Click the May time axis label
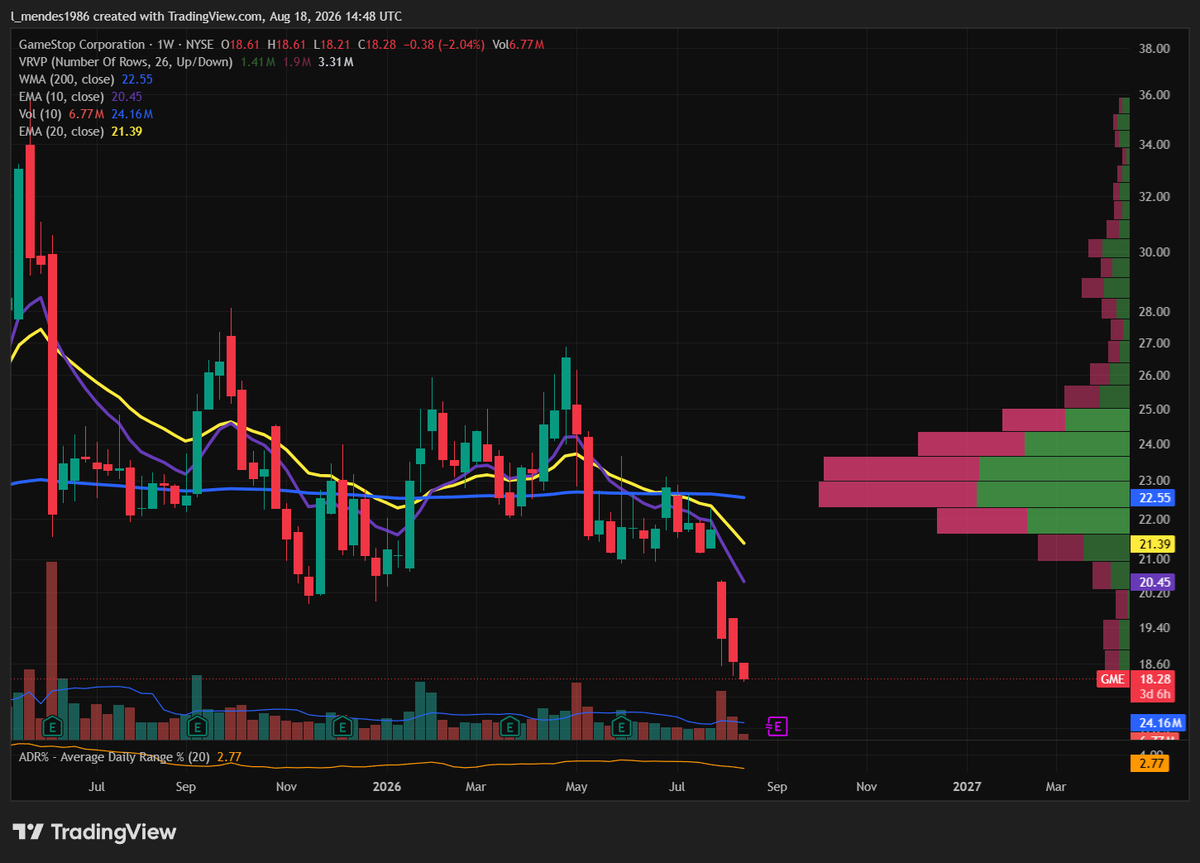The height and width of the screenshot is (863, 1200). 576,787
